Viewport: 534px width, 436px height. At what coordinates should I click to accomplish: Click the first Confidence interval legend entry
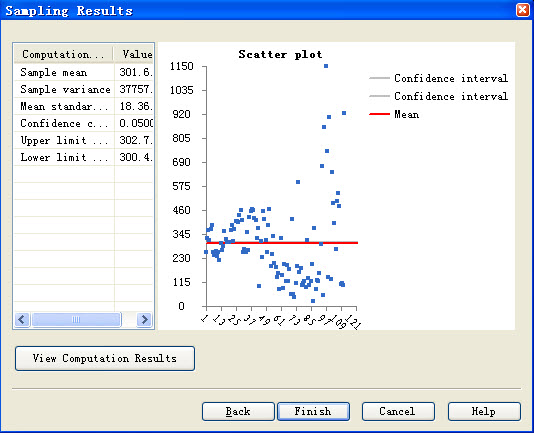point(439,78)
